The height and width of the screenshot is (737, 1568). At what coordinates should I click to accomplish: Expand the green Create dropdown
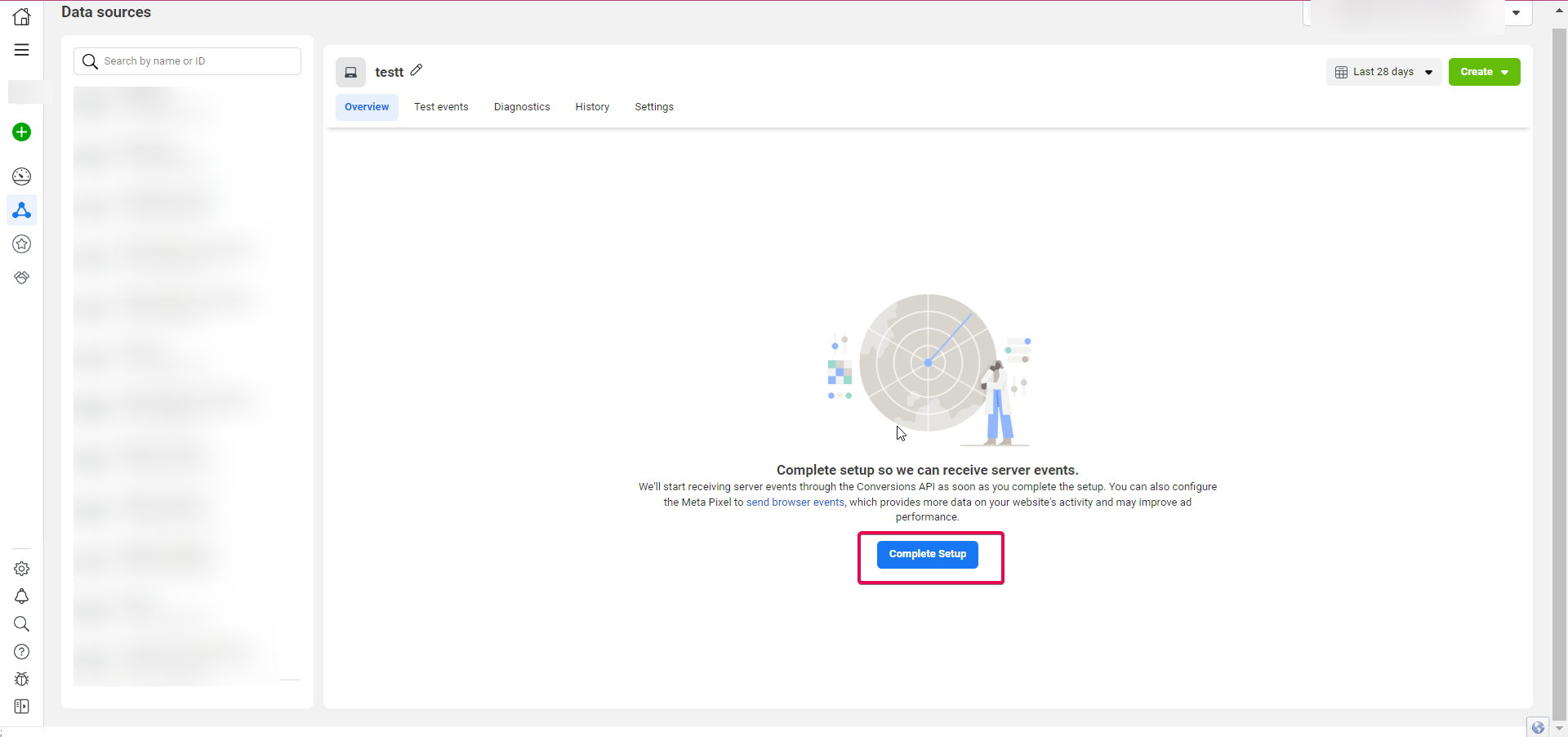point(1484,72)
